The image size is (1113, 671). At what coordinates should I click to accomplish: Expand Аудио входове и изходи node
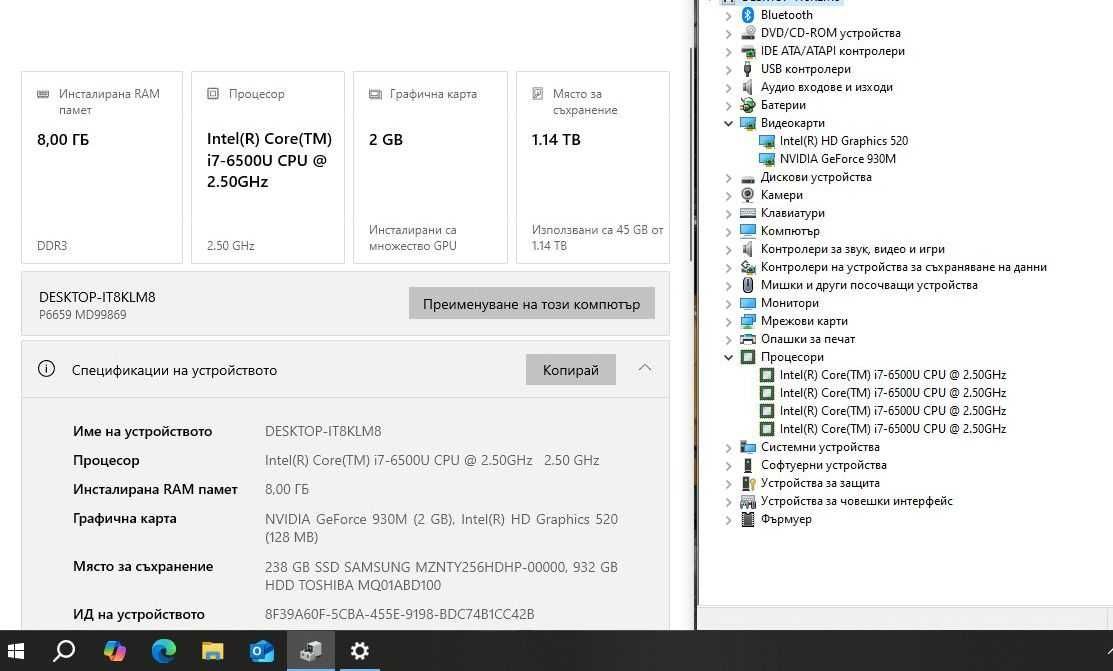point(728,87)
